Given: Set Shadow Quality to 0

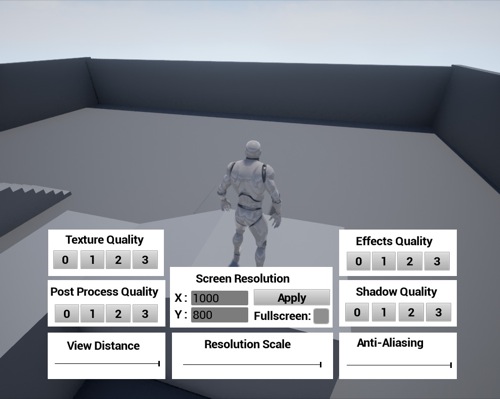Looking at the screenshot, I should pos(357,312).
